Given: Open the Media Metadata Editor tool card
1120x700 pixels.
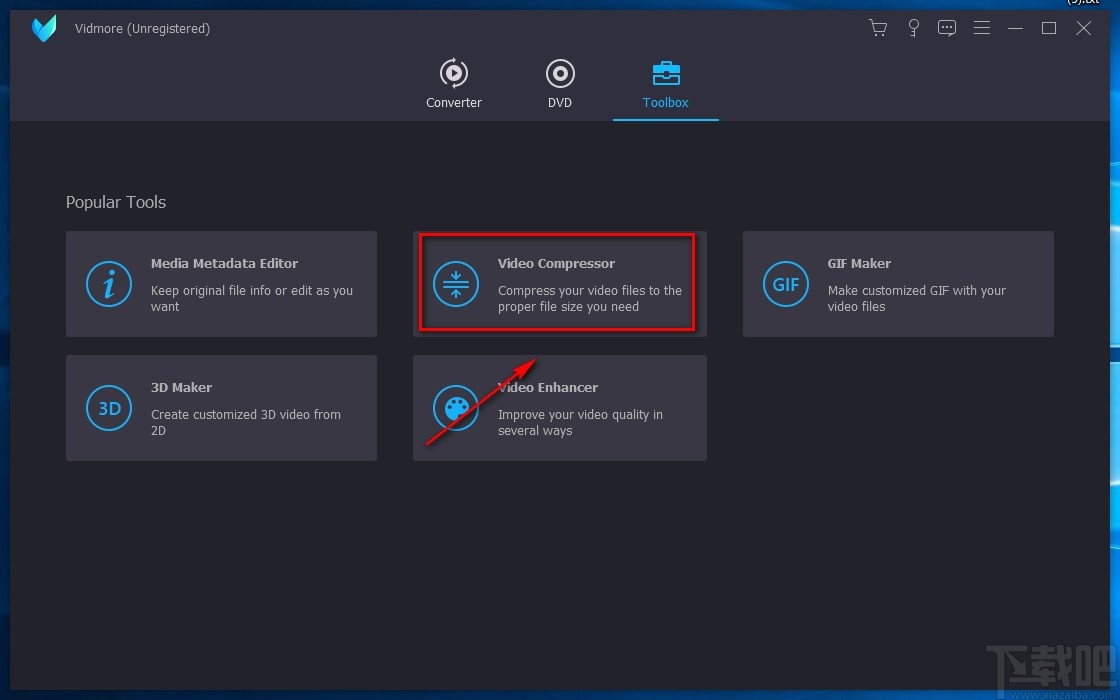Looking at the screenshot, I should click(x=221, y=284).
